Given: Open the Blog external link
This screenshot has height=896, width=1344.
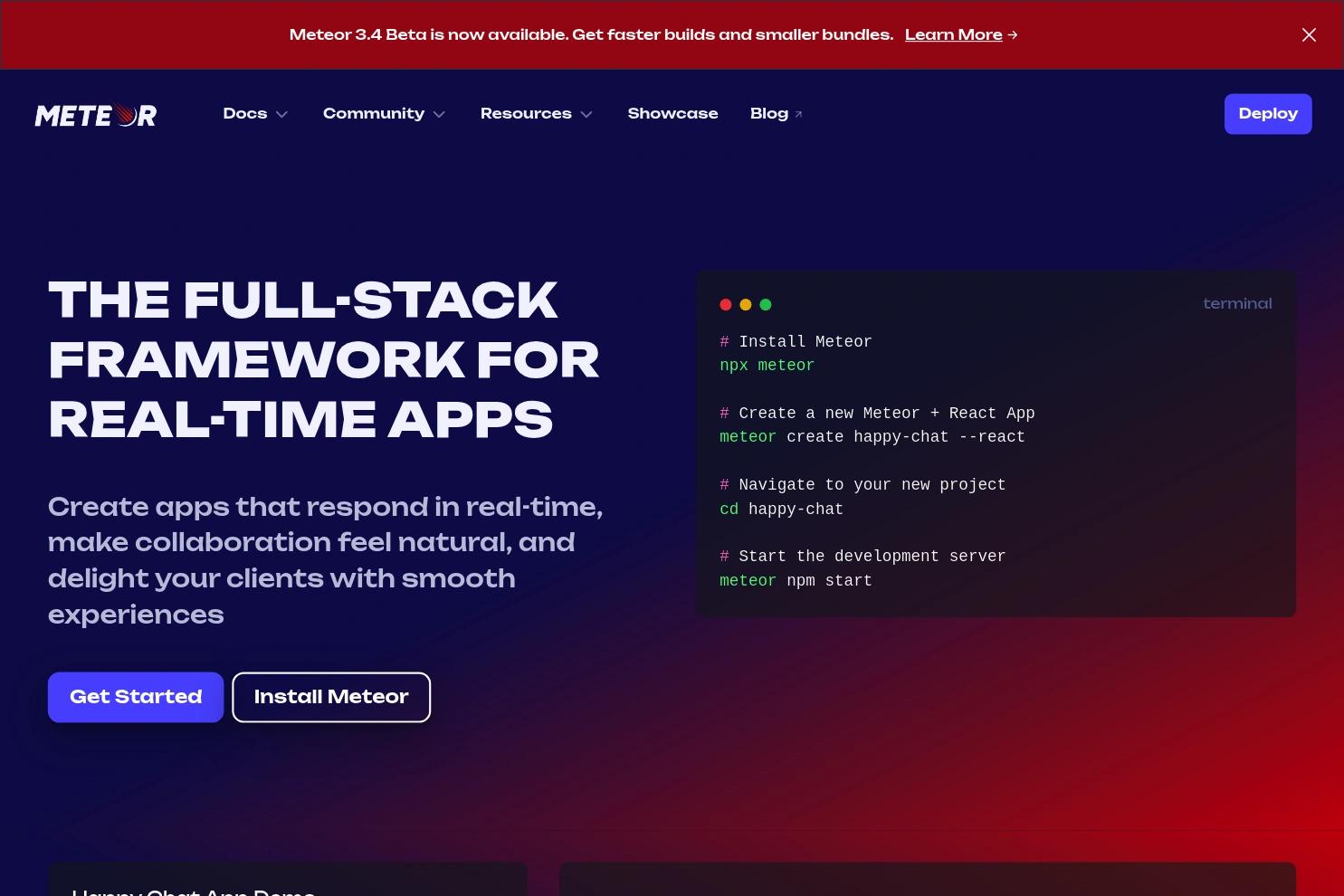Looking at the screenshot, I should (777, 114).
